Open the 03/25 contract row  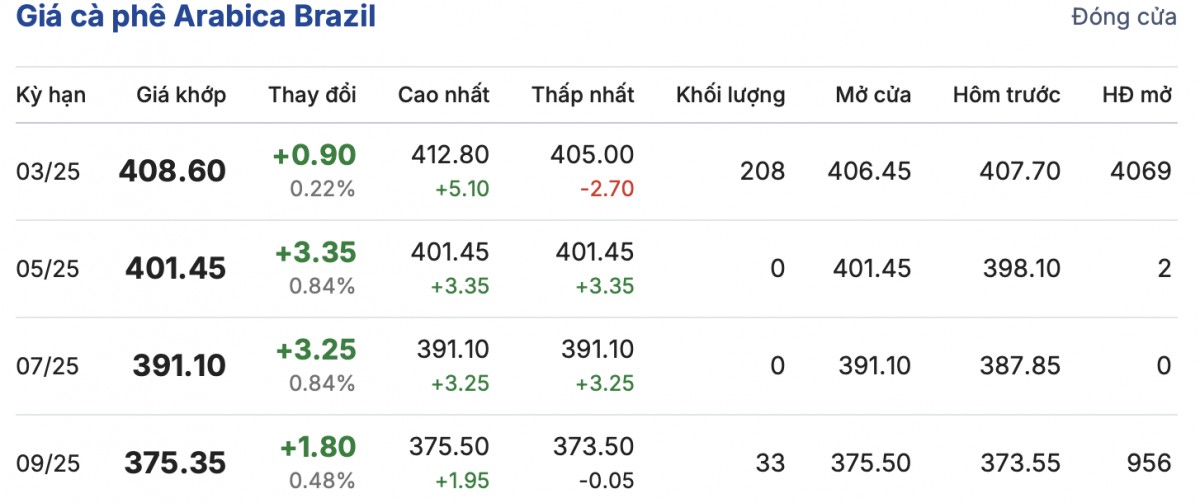tap(48, 172)
